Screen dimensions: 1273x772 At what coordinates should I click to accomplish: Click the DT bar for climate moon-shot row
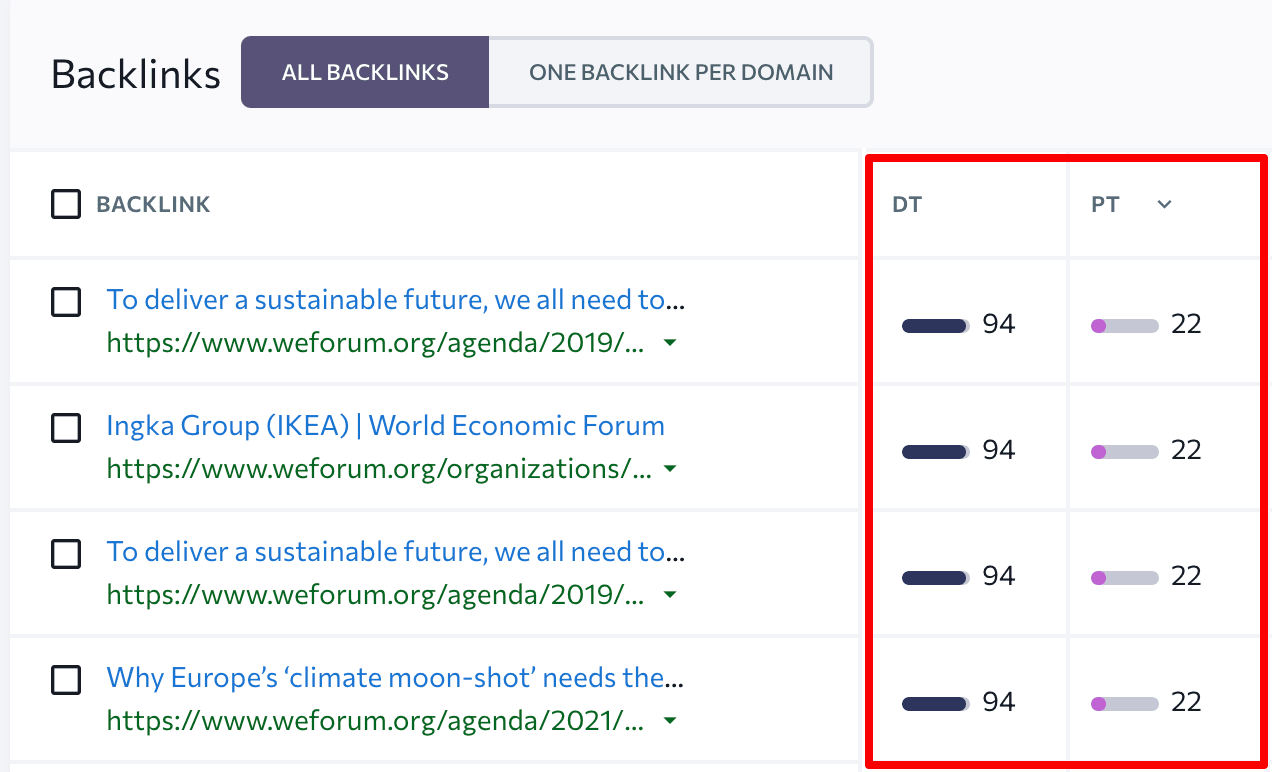(x=935, y=703)
